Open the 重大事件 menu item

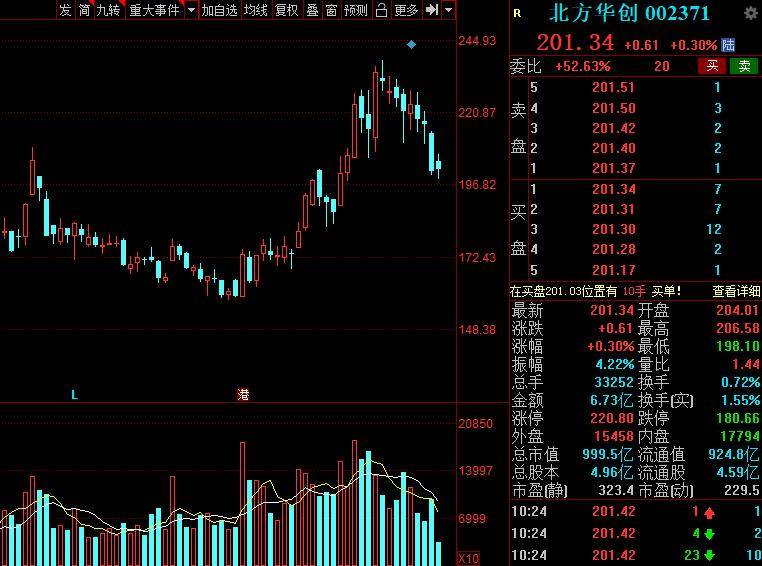155,10
